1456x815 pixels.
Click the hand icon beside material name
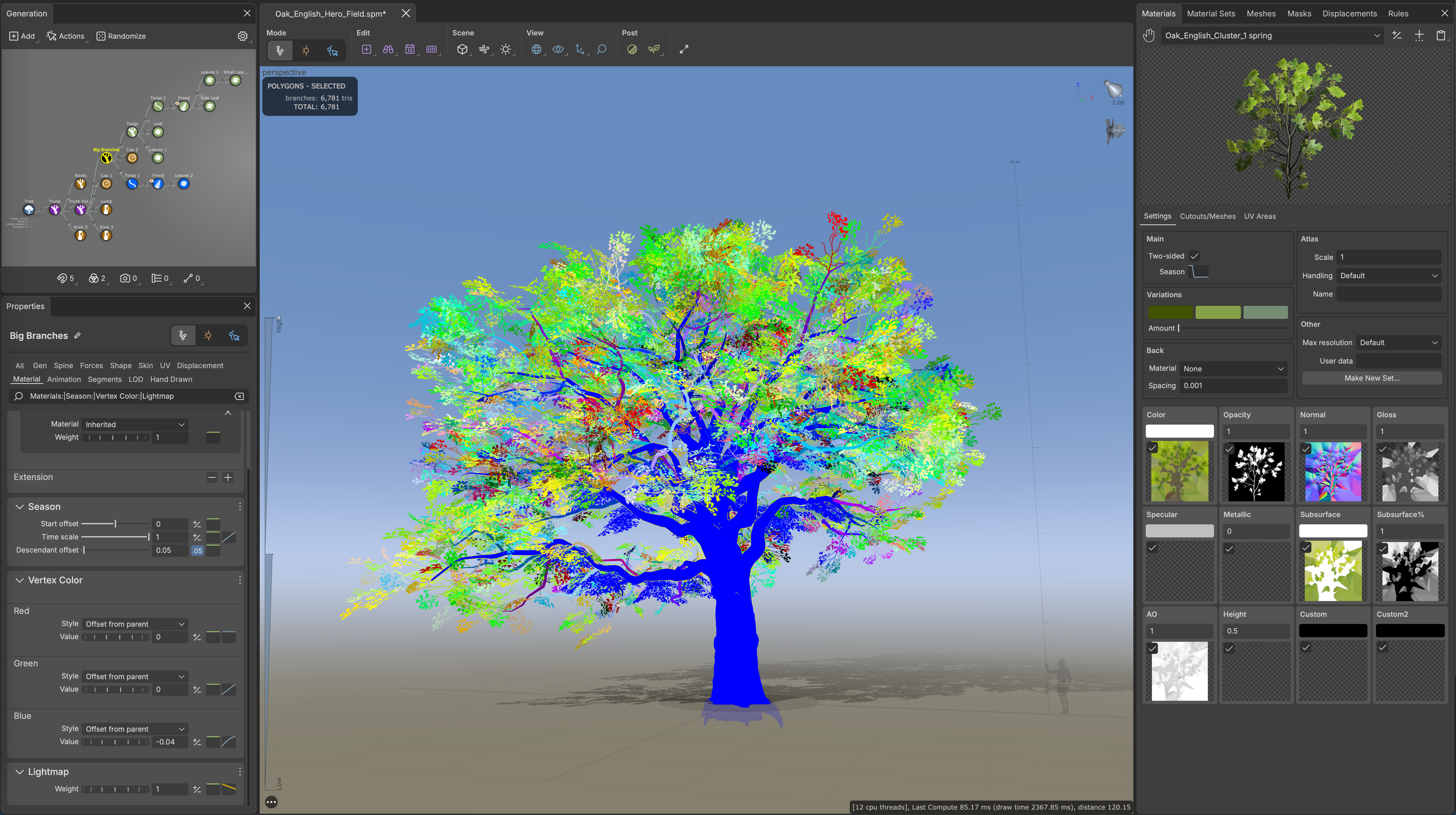pyautogui.click(x=1148, y=36)
